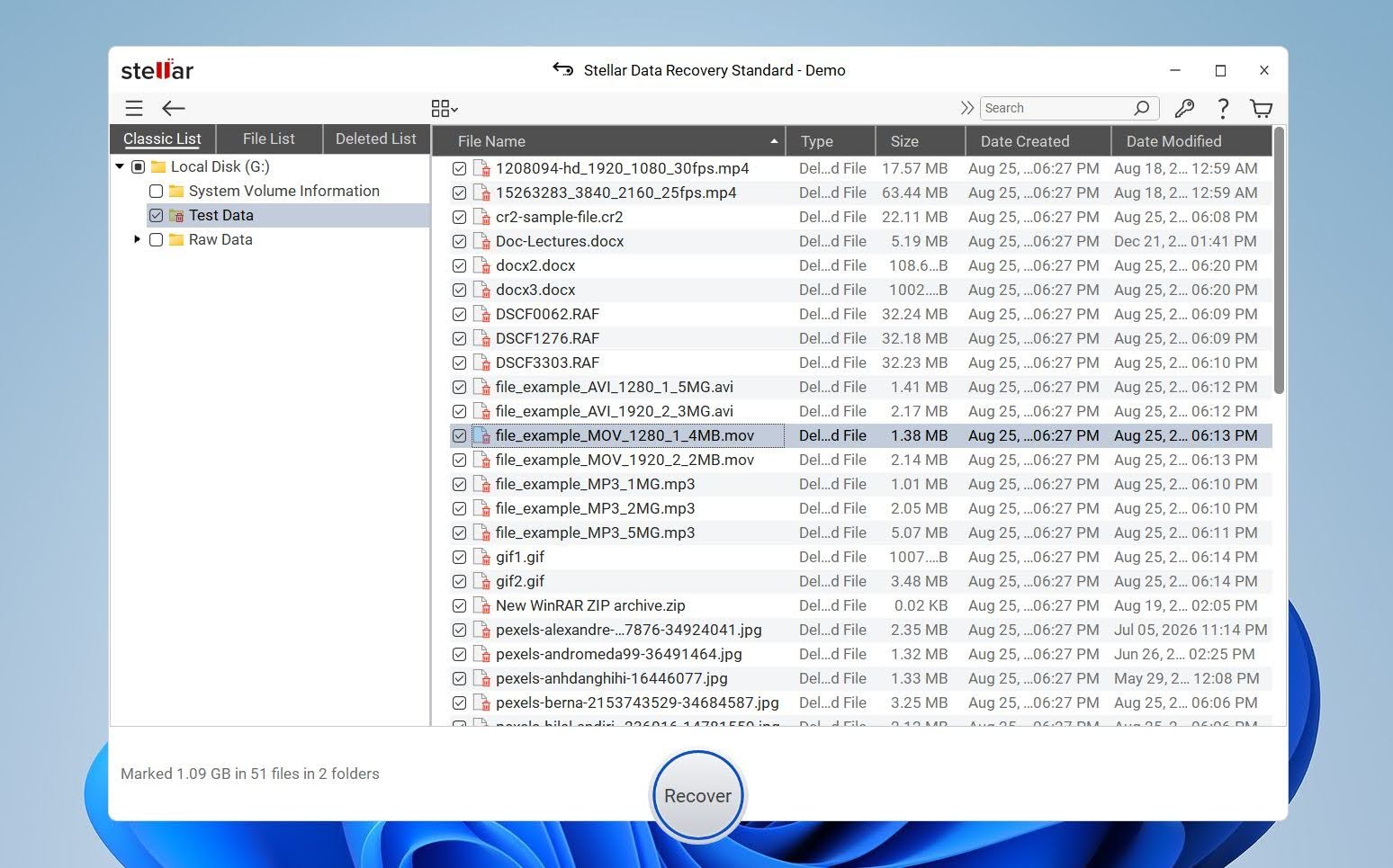Image resolution: width=1393 pixels, height=868 pixels.
Task: Click the Stellar logo
Action: (x=157, y=70)
